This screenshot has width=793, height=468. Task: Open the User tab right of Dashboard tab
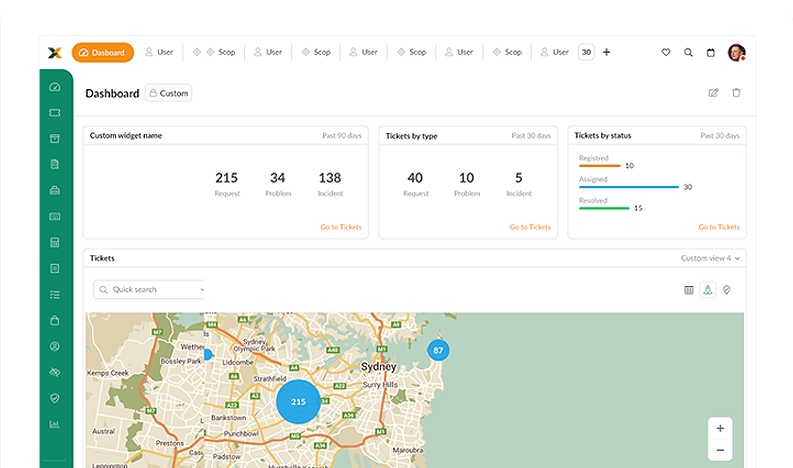(159, 52)
